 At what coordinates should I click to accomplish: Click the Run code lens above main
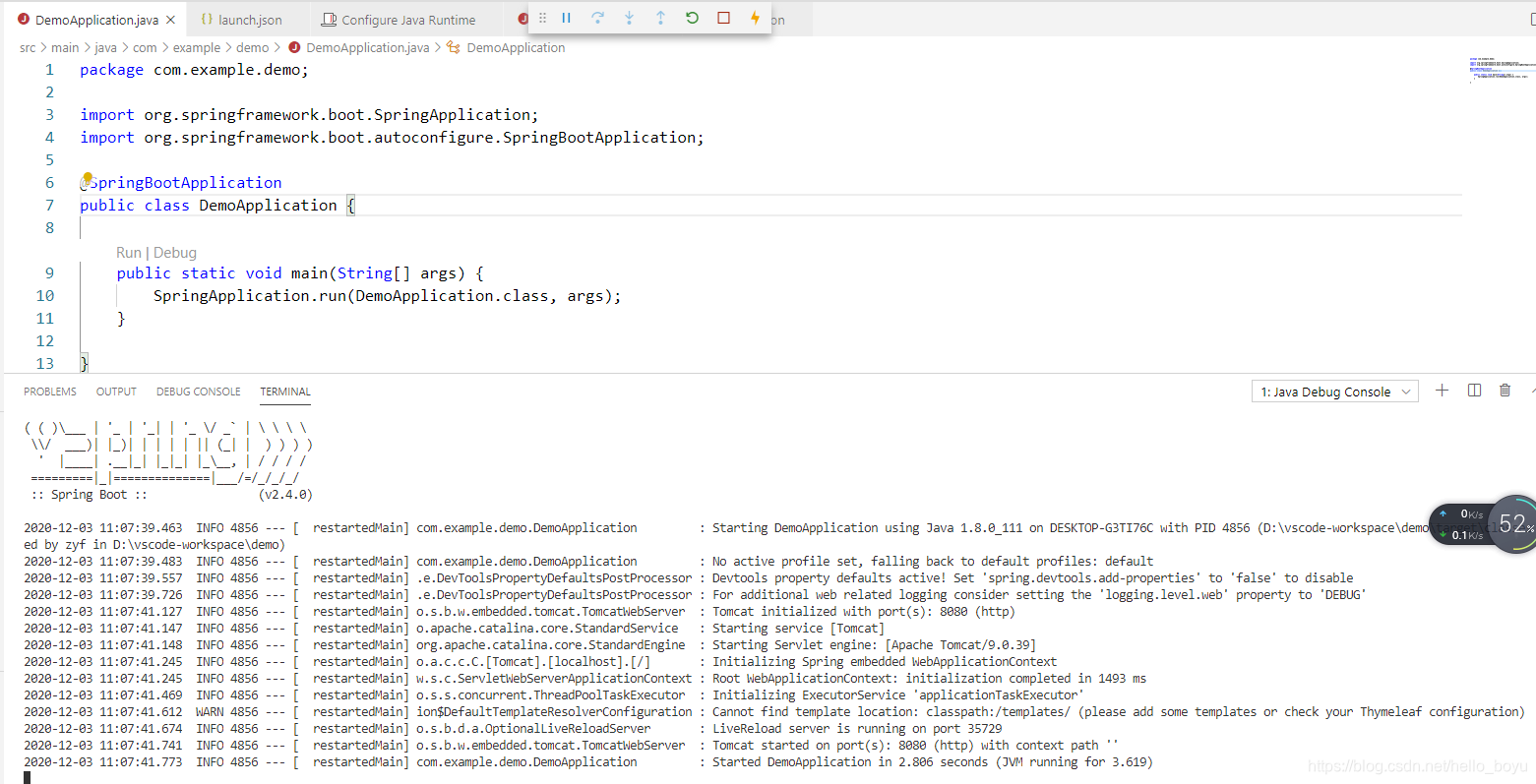pos(129,253)
